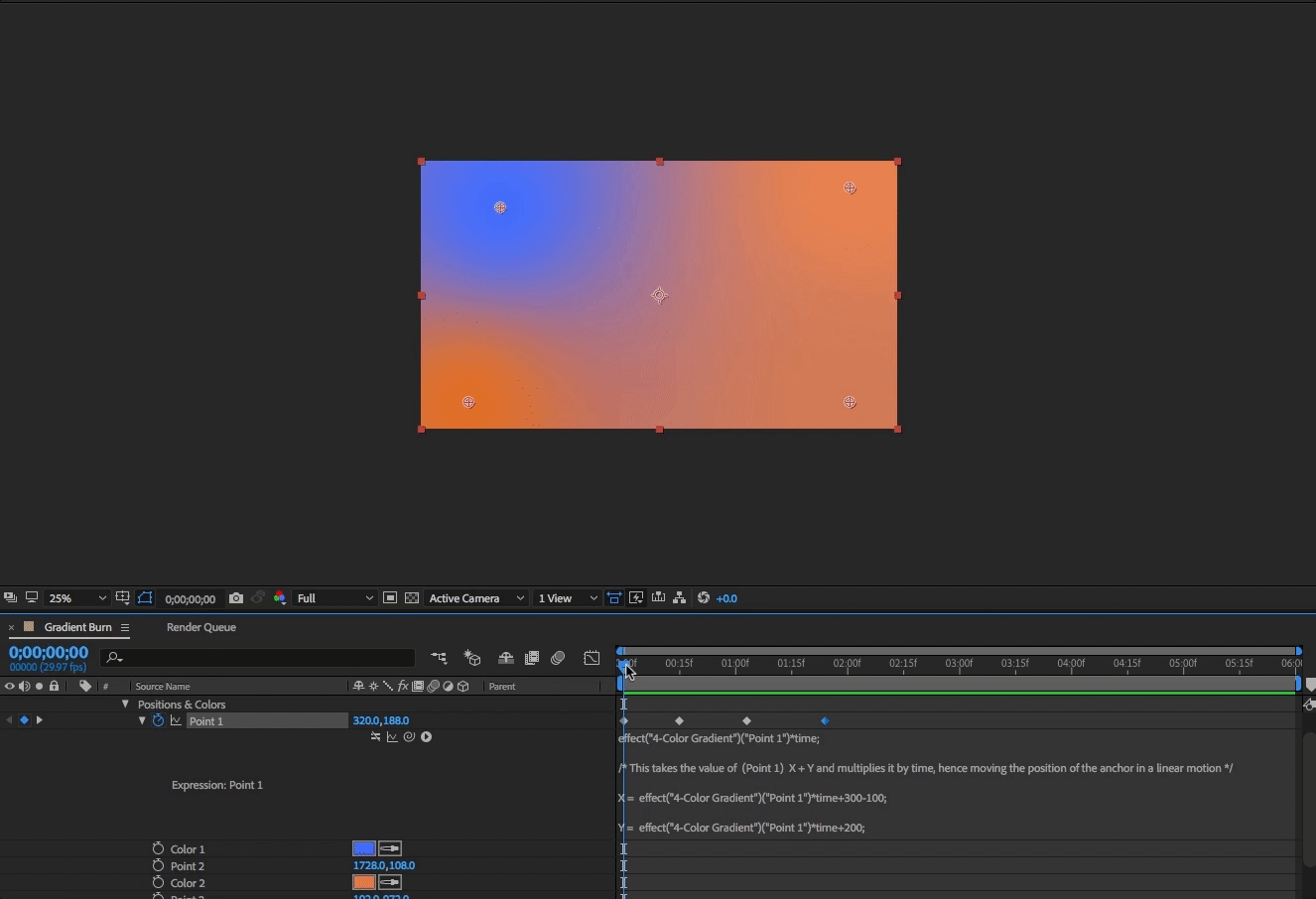Click the Point 1 value 320.0,188.0
Screen dimensions: 1316x899
[381, 720]
